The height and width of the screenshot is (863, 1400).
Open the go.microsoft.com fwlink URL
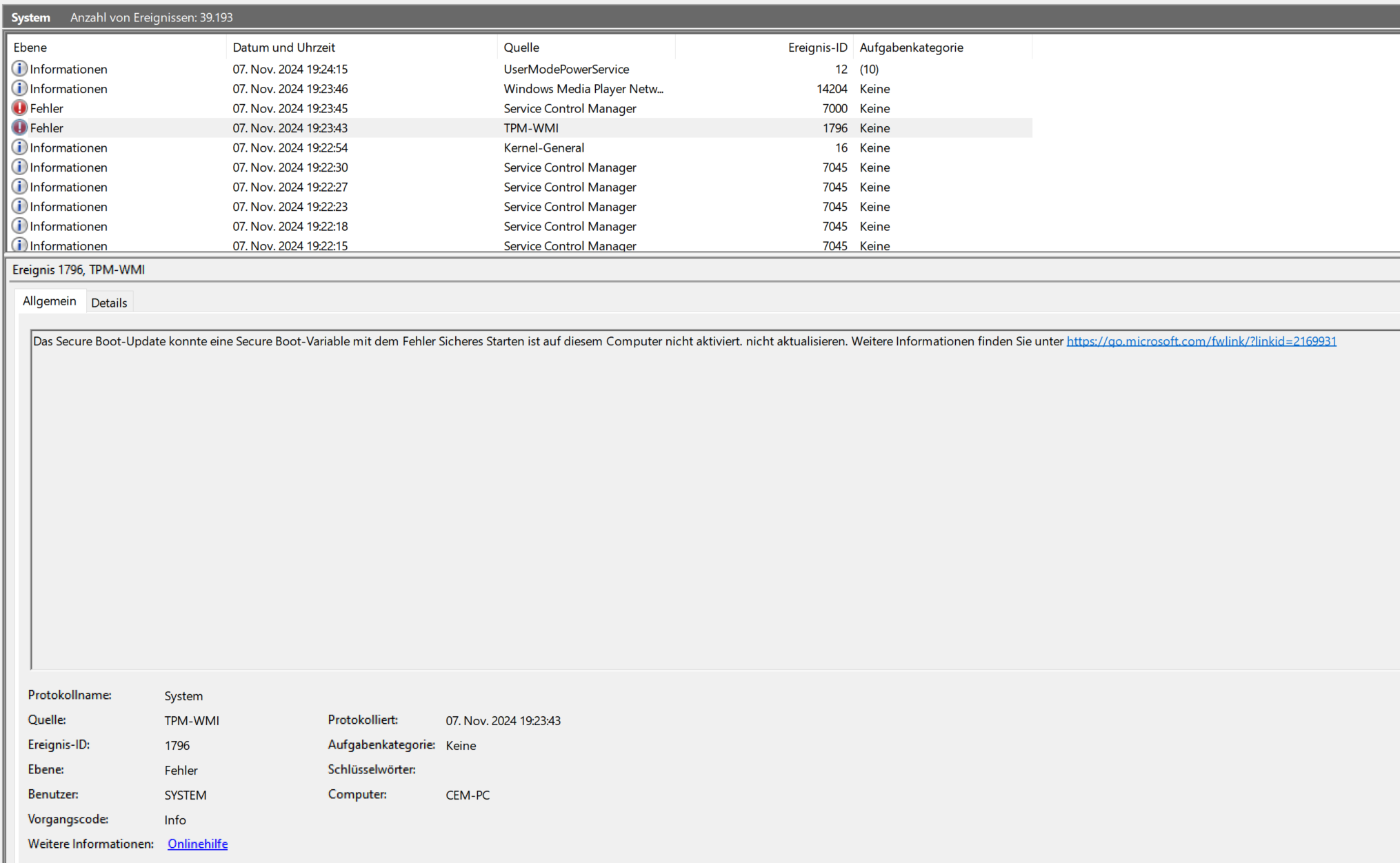1201,341
